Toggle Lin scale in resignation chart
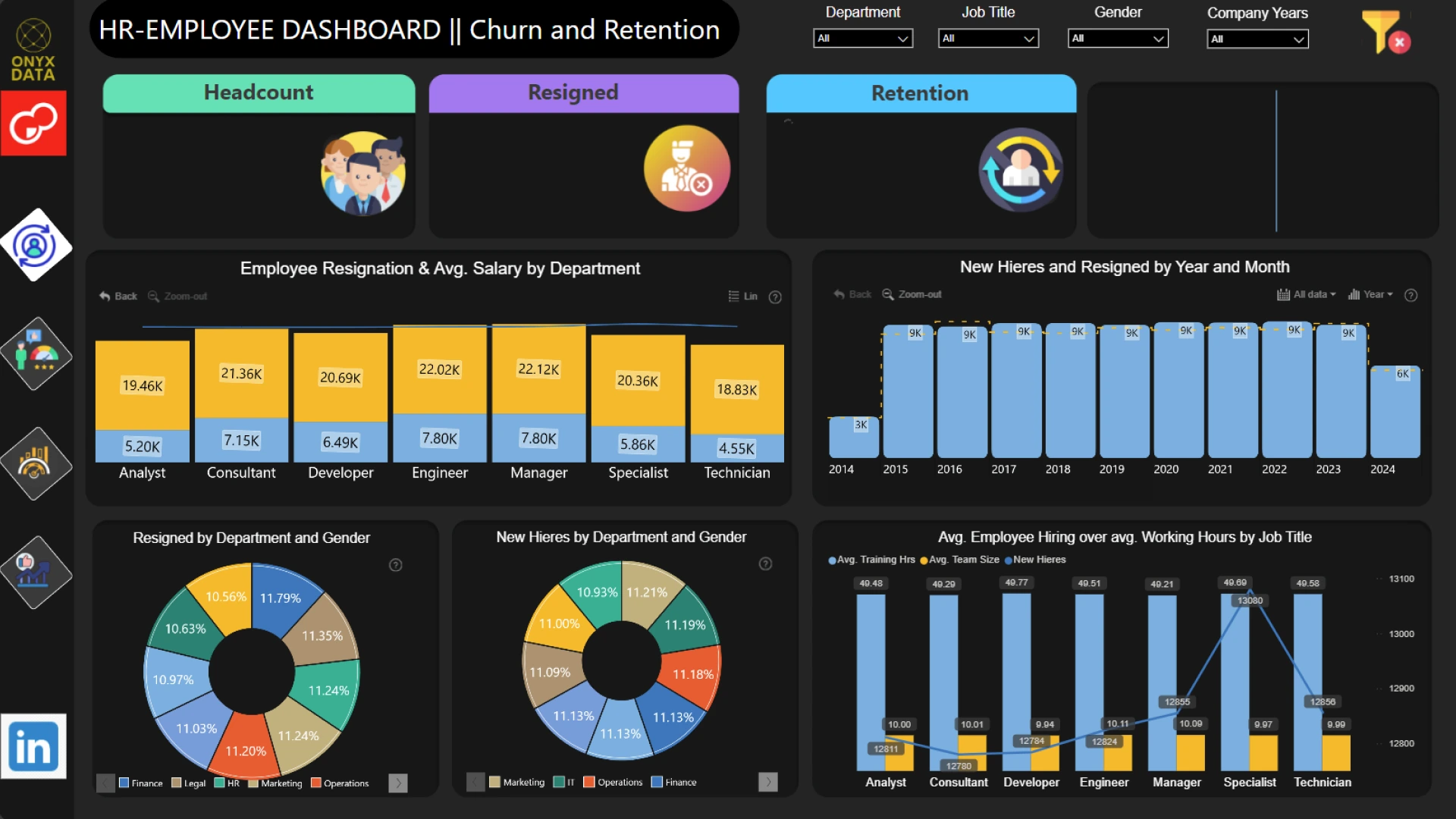Image resolution: width=1456 pixels, height=819 pixels. pyautogui.click(x=742, y=296)
